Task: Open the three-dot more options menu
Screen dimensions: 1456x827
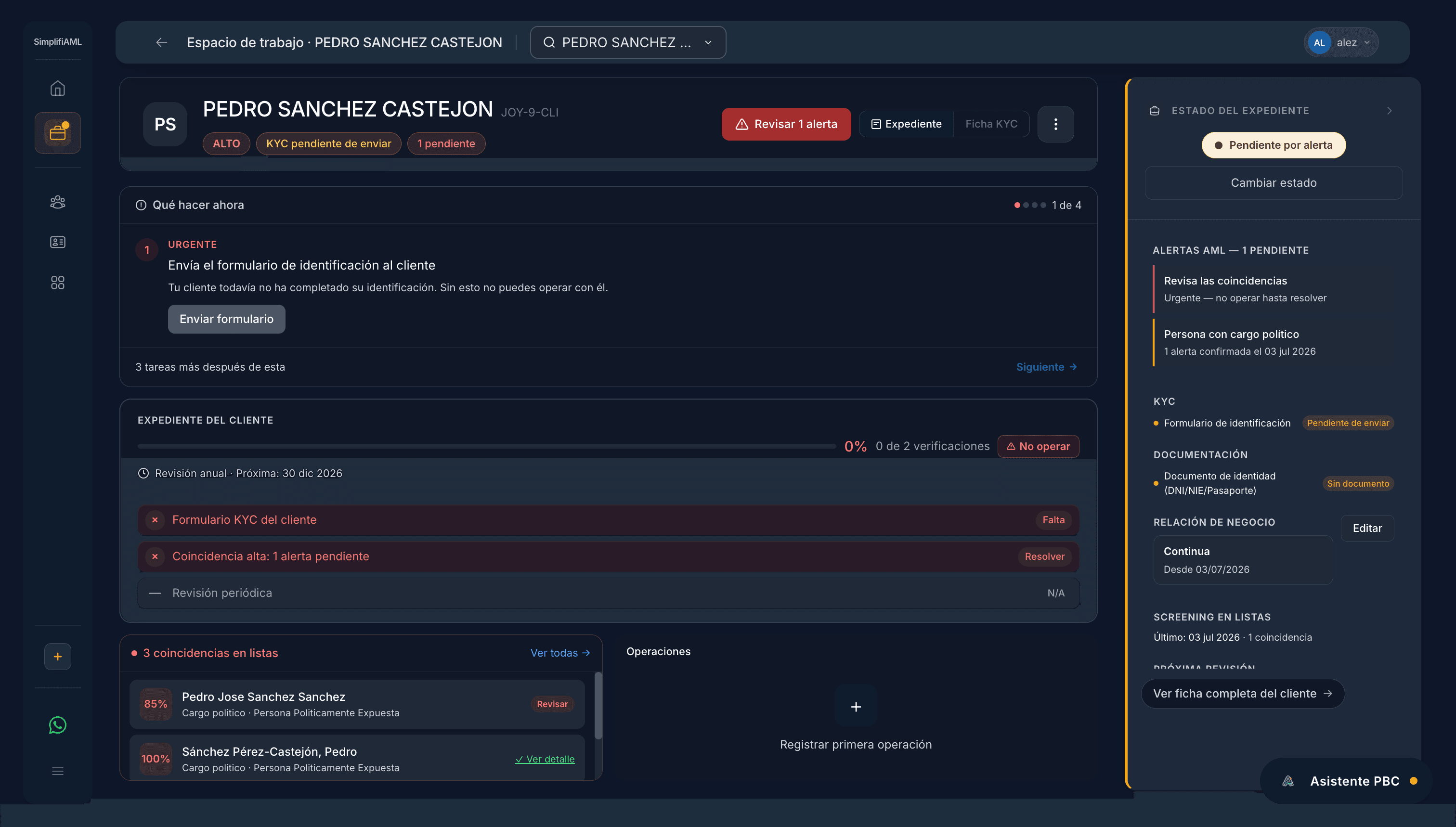Action: [x=1055, y=124]
